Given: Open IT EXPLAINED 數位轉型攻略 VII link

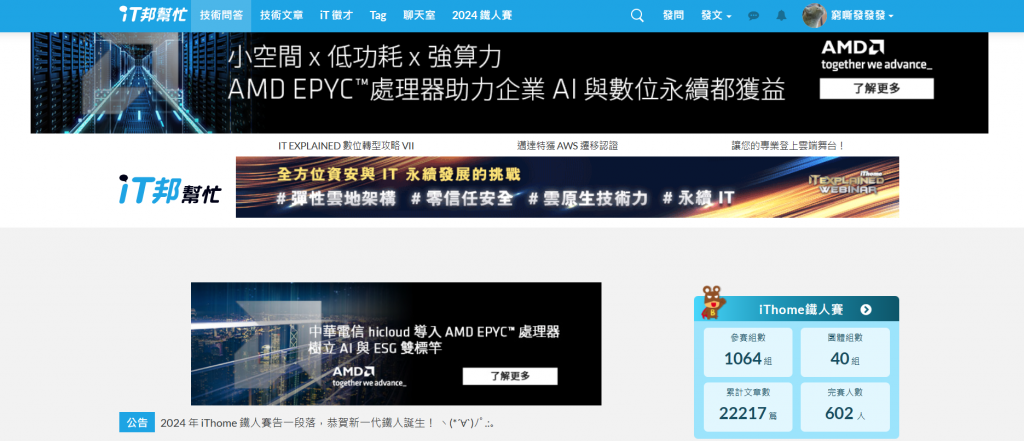Looking at the screenshot, I should pyautogui.click(x=346, y=146).
